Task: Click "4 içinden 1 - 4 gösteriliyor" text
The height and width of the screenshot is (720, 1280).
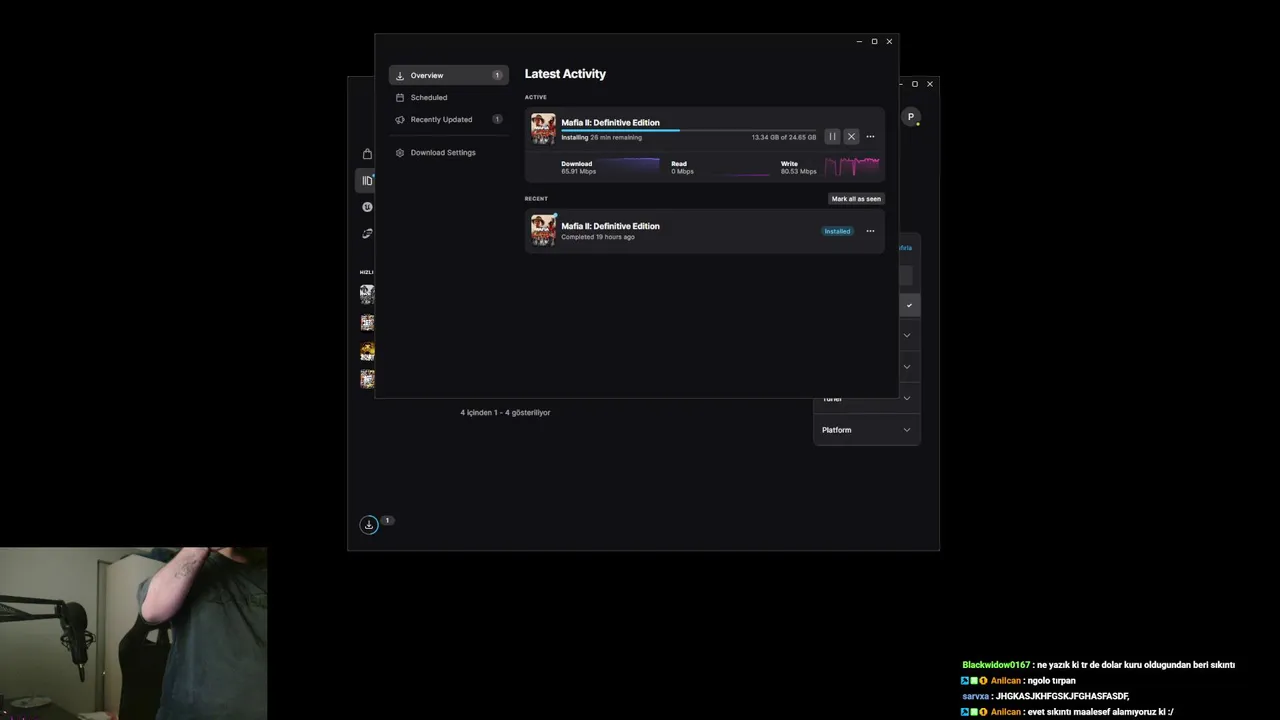Action: [x=505, y=412]
